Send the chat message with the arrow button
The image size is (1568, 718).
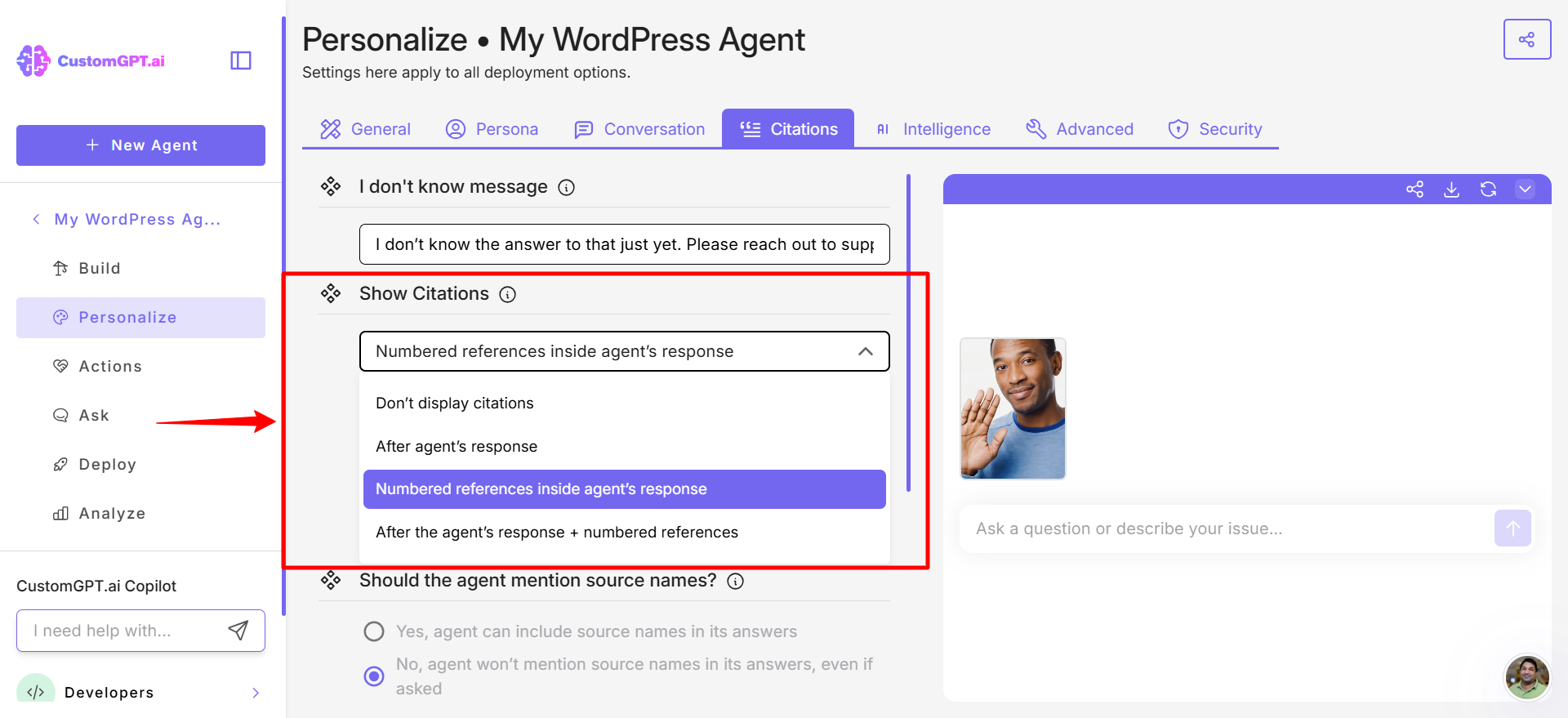pyautogui.click(x=1512, y=528)
